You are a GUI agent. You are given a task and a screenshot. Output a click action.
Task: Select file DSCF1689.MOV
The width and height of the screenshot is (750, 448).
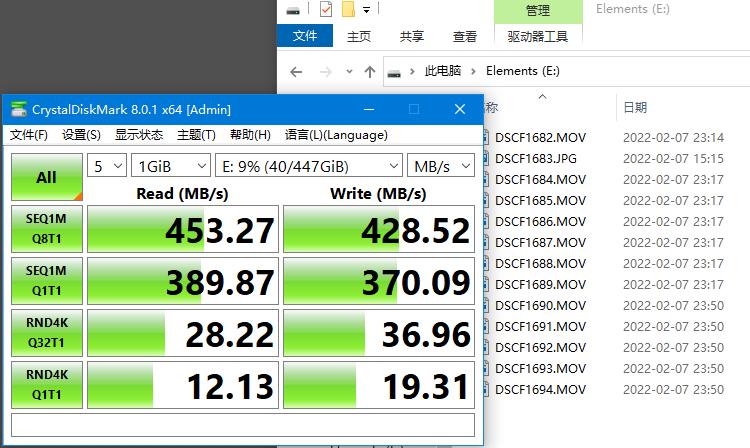(540, 285)
